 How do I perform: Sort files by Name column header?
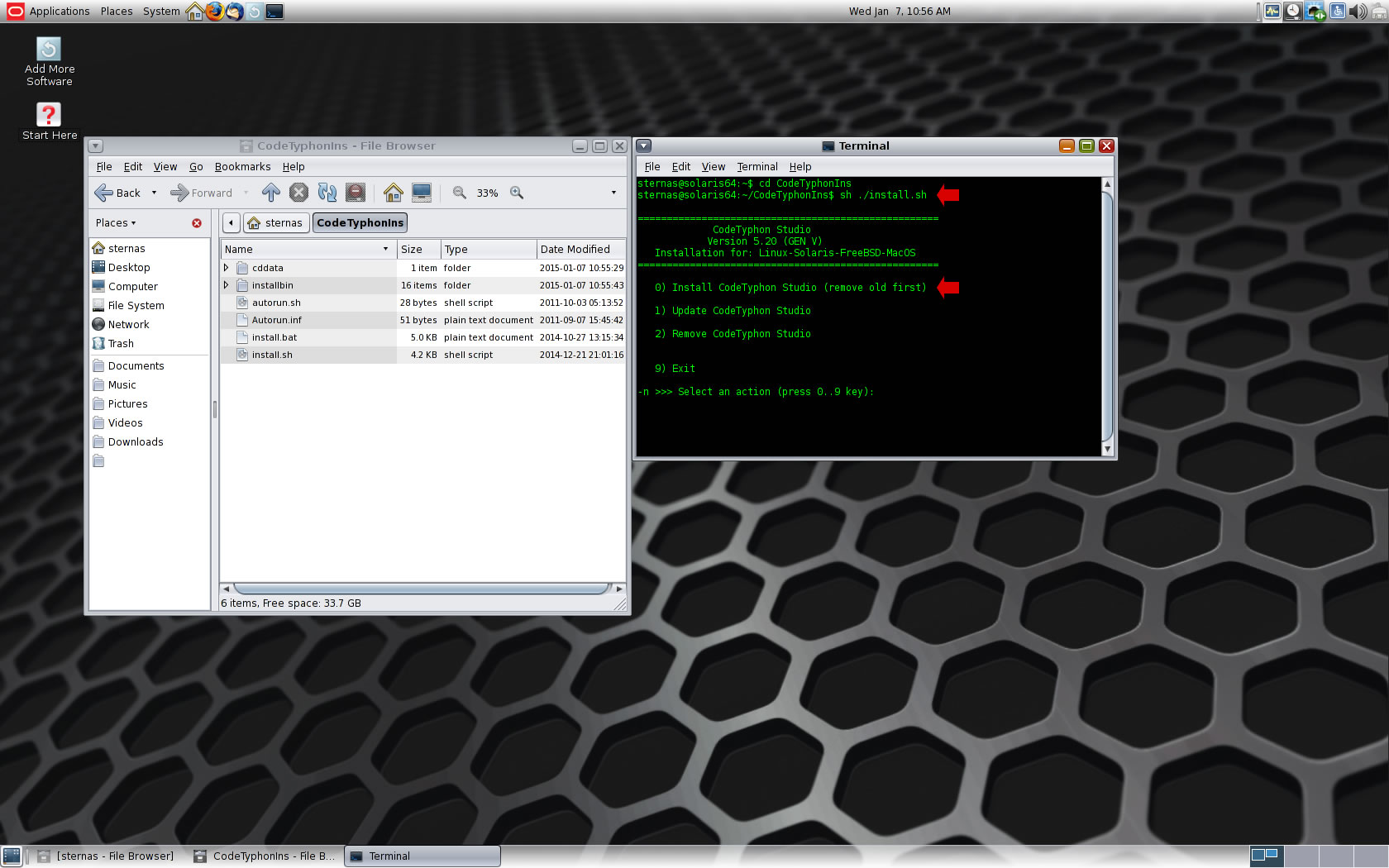pos(308,250)
